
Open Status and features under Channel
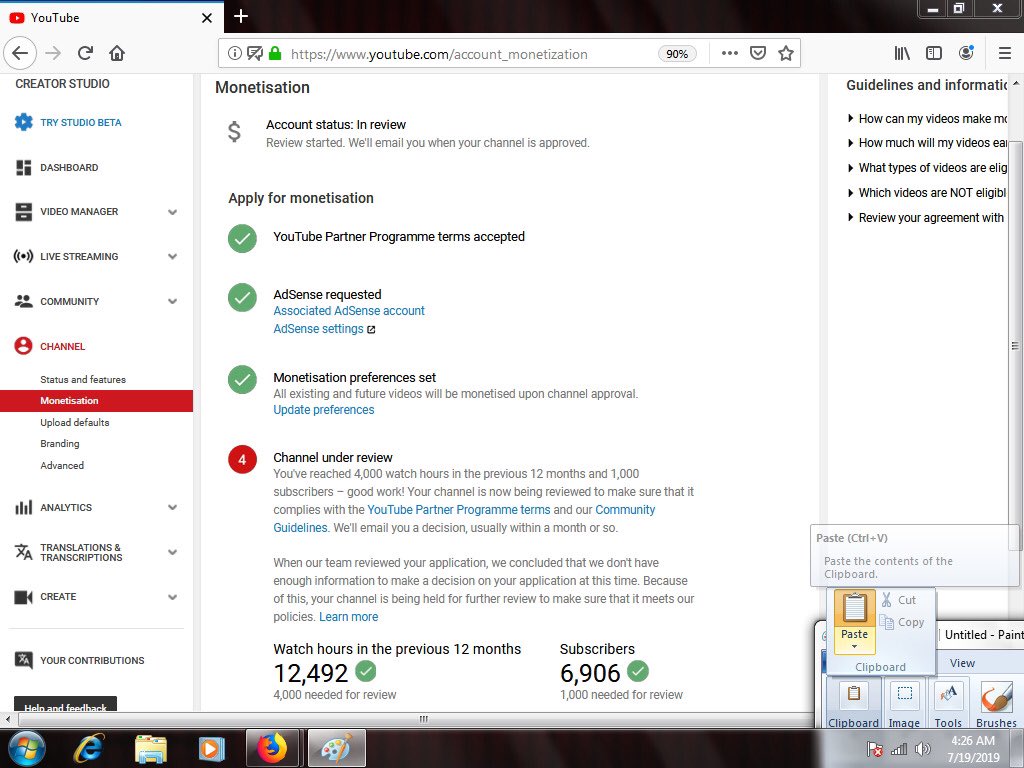pos(83,379)
